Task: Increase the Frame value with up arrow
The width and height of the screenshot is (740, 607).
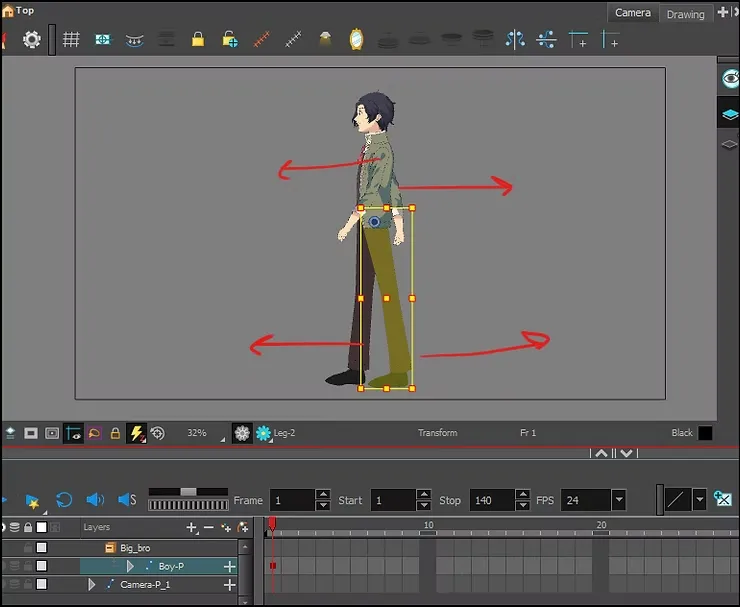Action: [x=323, y=495]
